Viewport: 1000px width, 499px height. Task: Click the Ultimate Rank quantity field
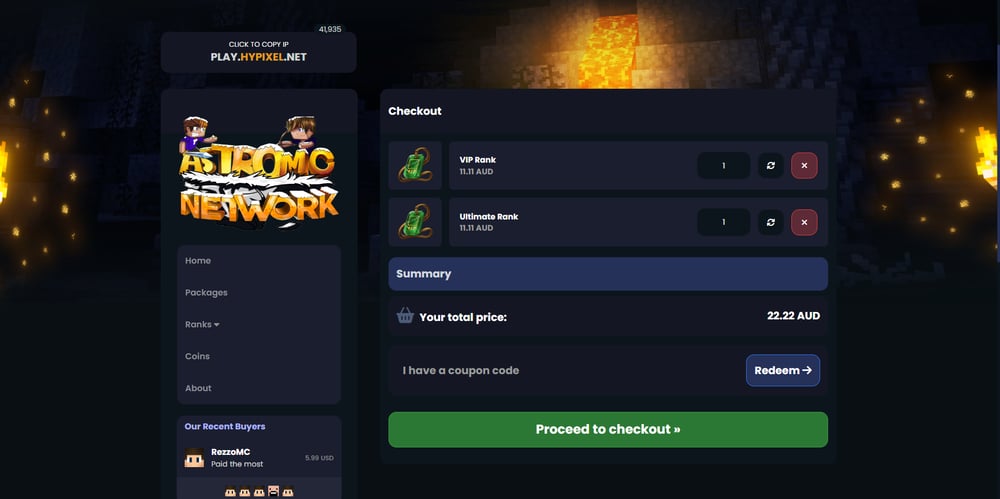(724, 222)
